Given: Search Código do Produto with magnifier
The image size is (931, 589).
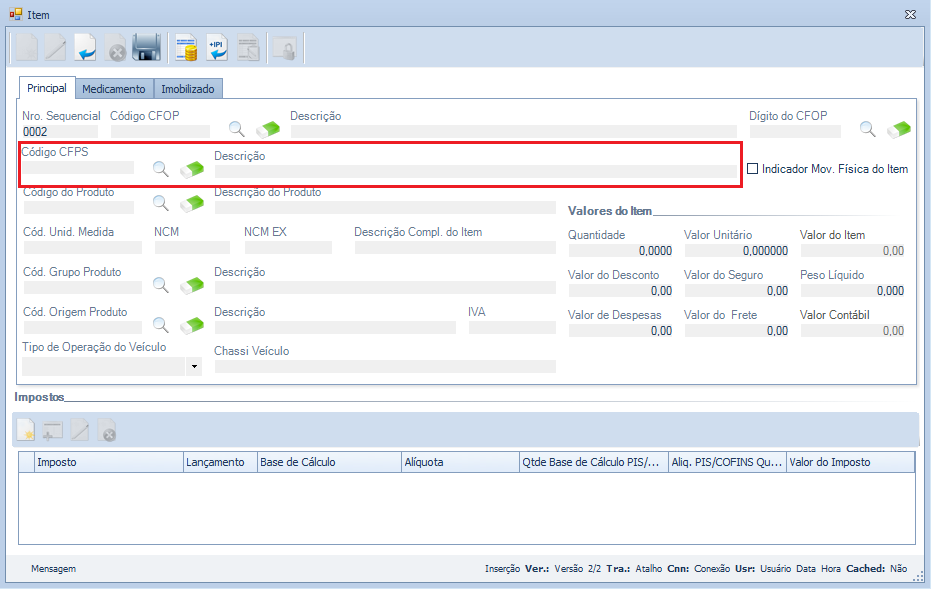Looking at the screenshot, I should tap(160, 204).
